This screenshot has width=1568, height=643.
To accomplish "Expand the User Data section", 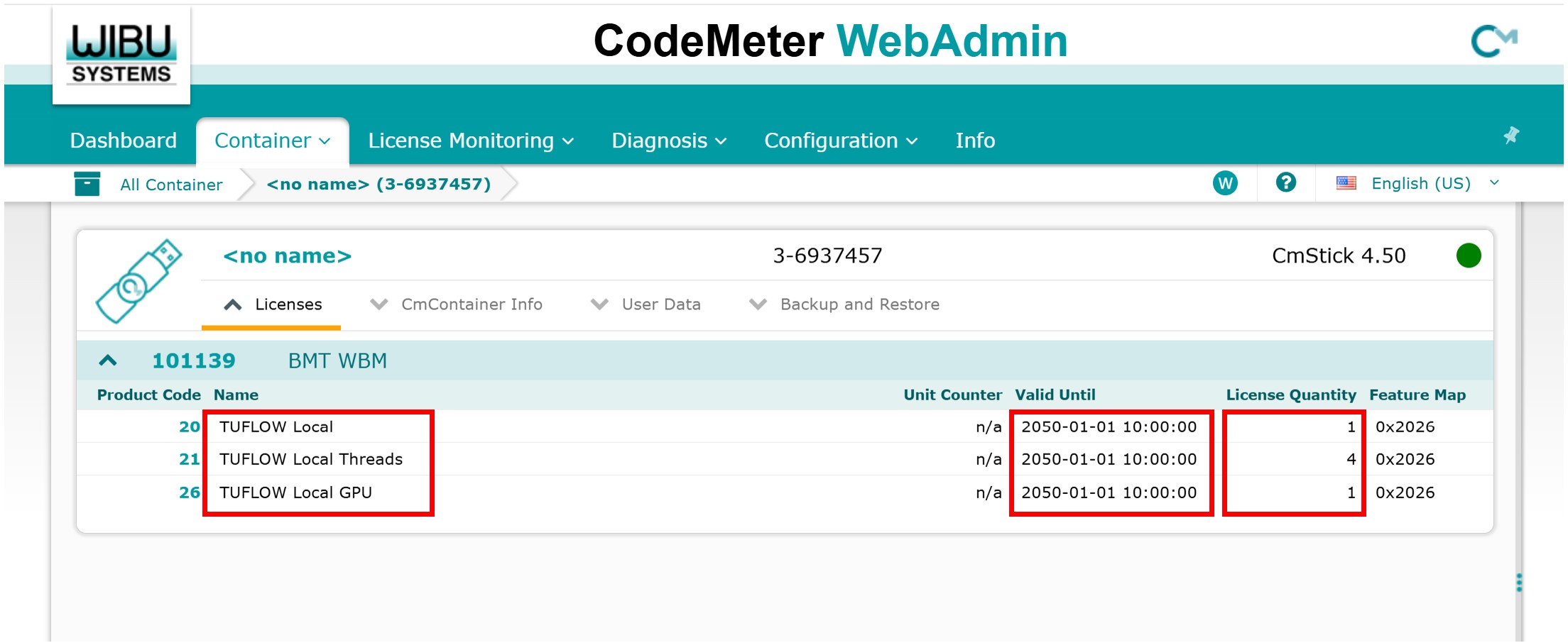I will (646, 304).
